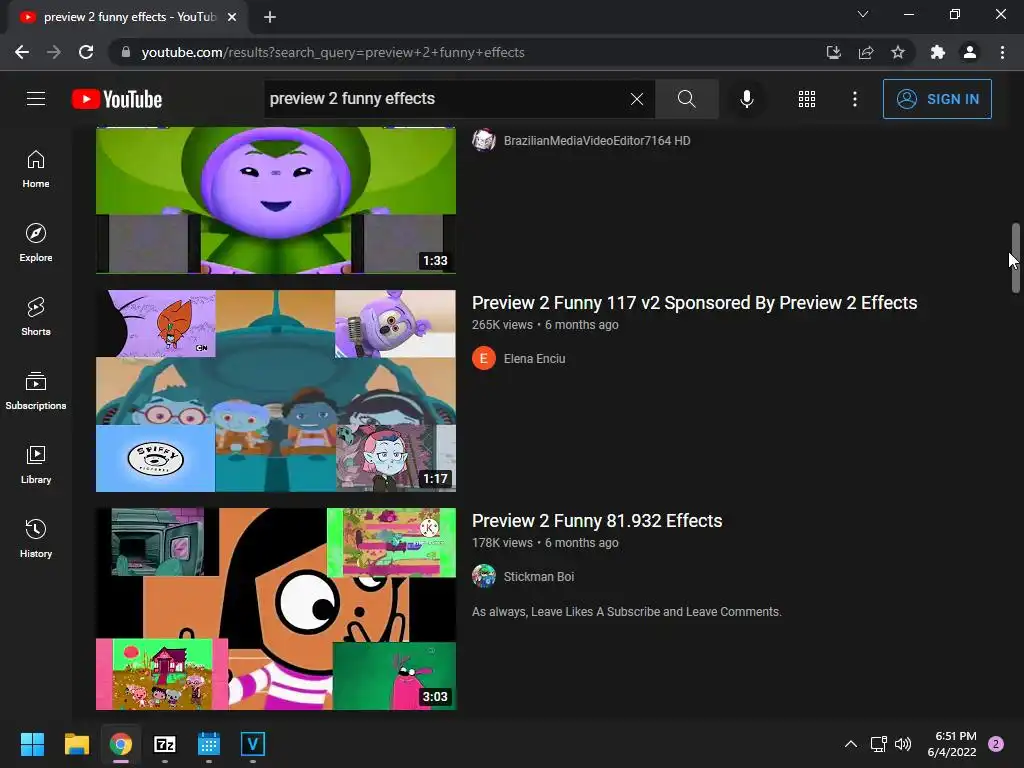
Task: Open Chrome extensions puzzle icon
Action: point(938,52)
